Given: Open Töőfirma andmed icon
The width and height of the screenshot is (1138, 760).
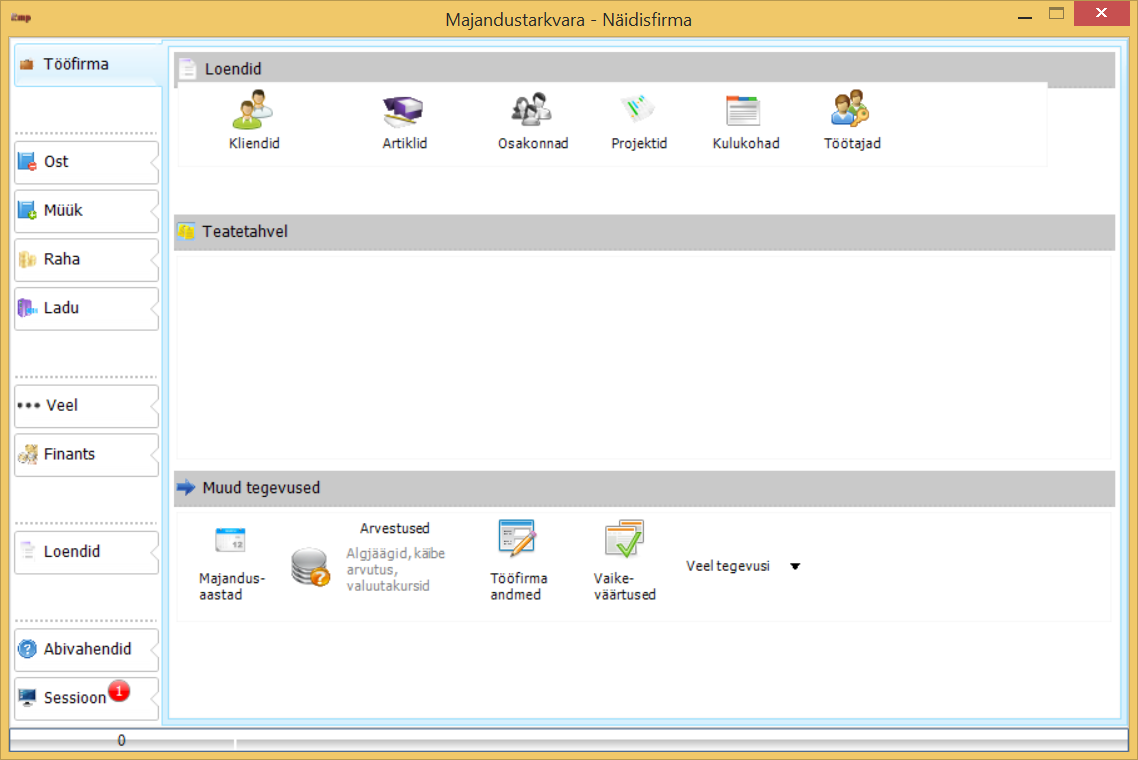Looking at the screenshot, I should [x=517, y=539].
